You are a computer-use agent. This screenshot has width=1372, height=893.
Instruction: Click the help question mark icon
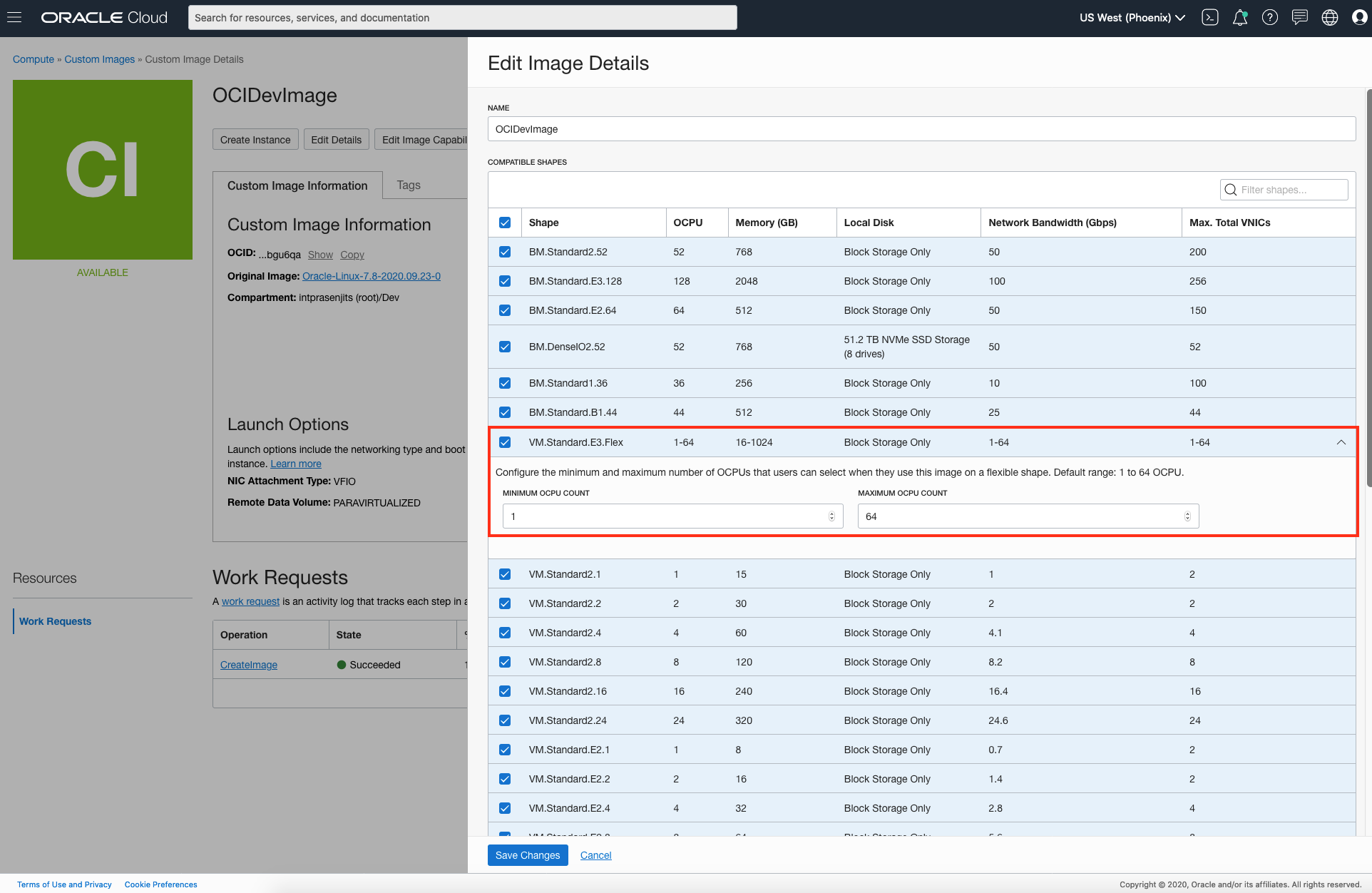(x=1269, y=17)
